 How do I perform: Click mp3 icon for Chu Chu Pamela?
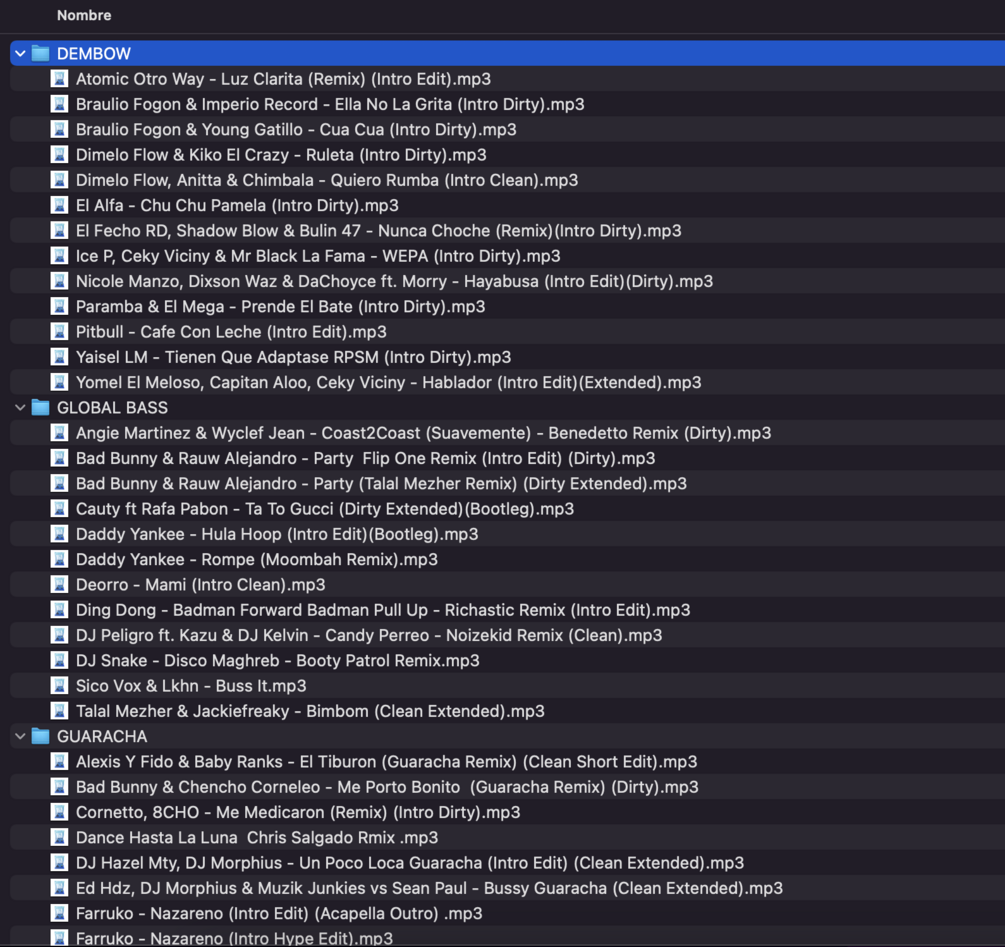(x=60, y=205)
